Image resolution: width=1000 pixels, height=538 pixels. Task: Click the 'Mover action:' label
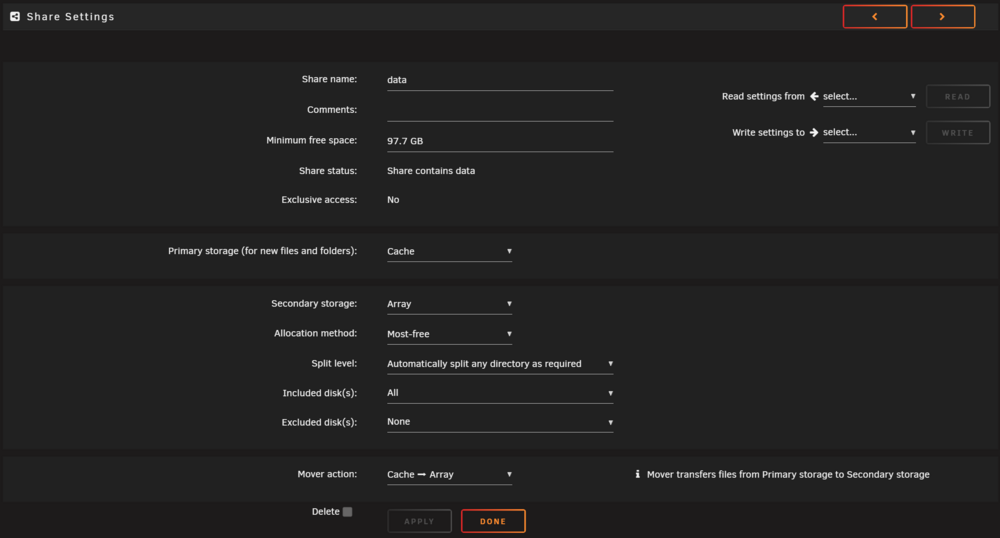click(x=327, y=474)
